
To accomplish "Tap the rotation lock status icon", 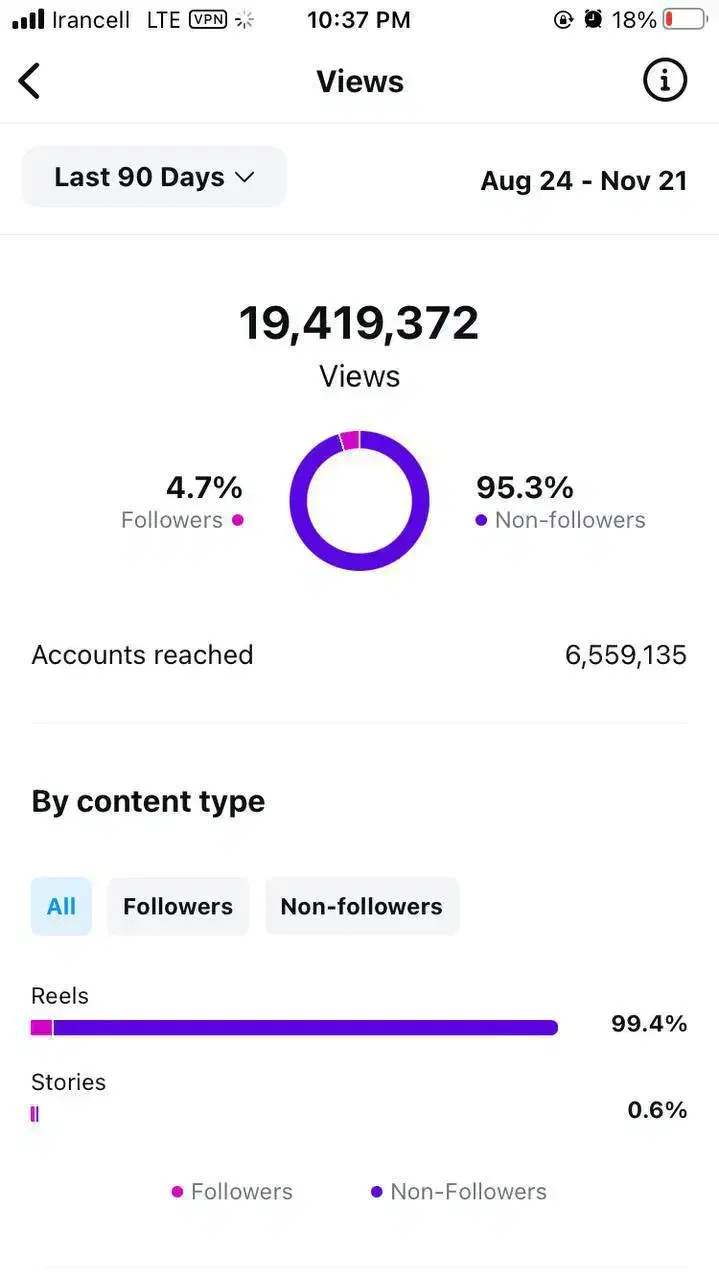I will point(563,20).
